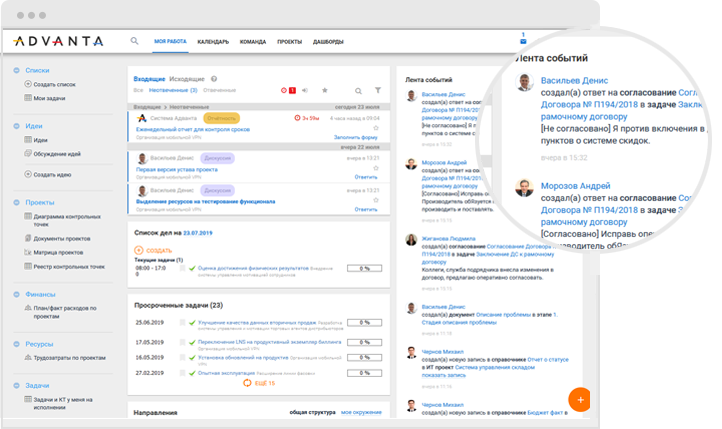Open Жиганова Людмила profile link

pyautogui.click(x=448, y=238)
